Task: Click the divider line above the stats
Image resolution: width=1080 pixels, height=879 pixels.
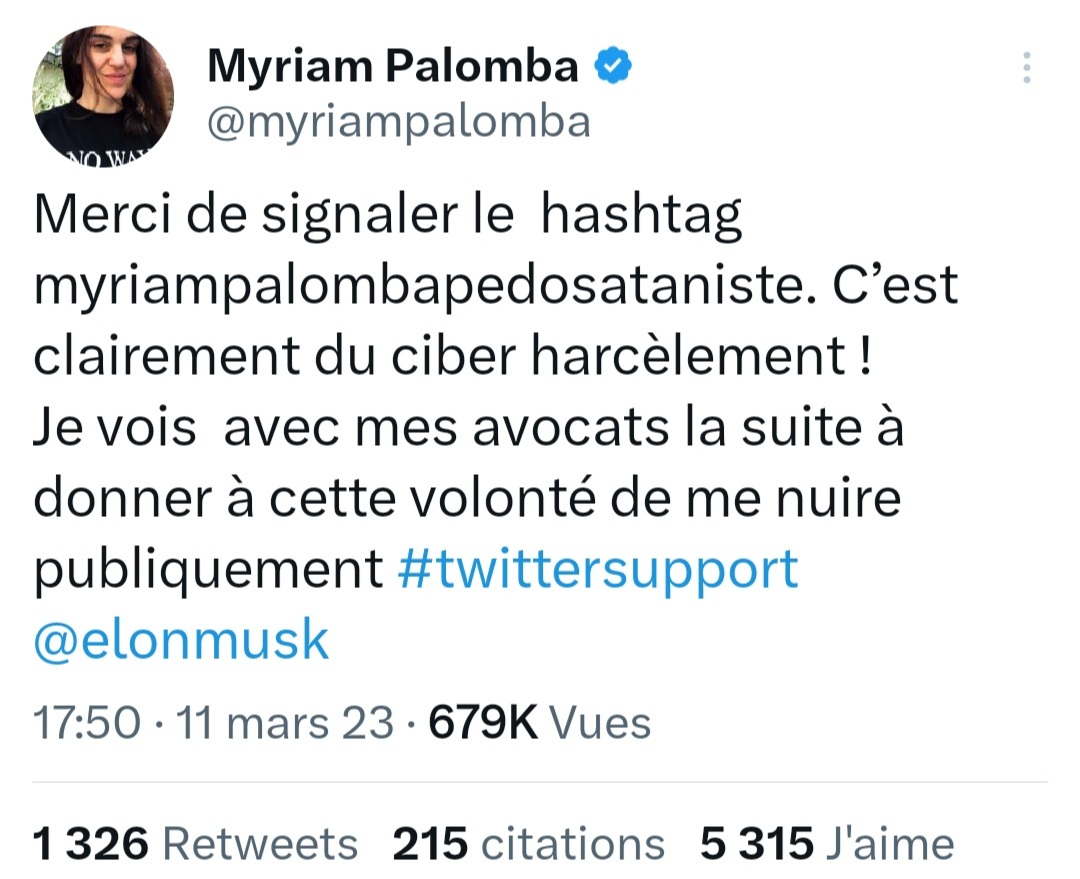Action: [x=540, y=782]
